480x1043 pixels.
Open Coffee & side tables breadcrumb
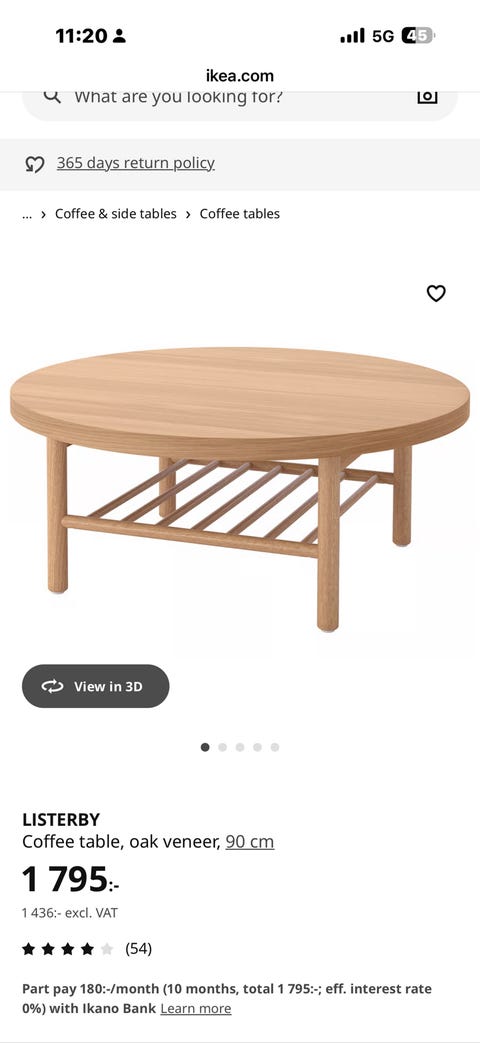[116, 214]
